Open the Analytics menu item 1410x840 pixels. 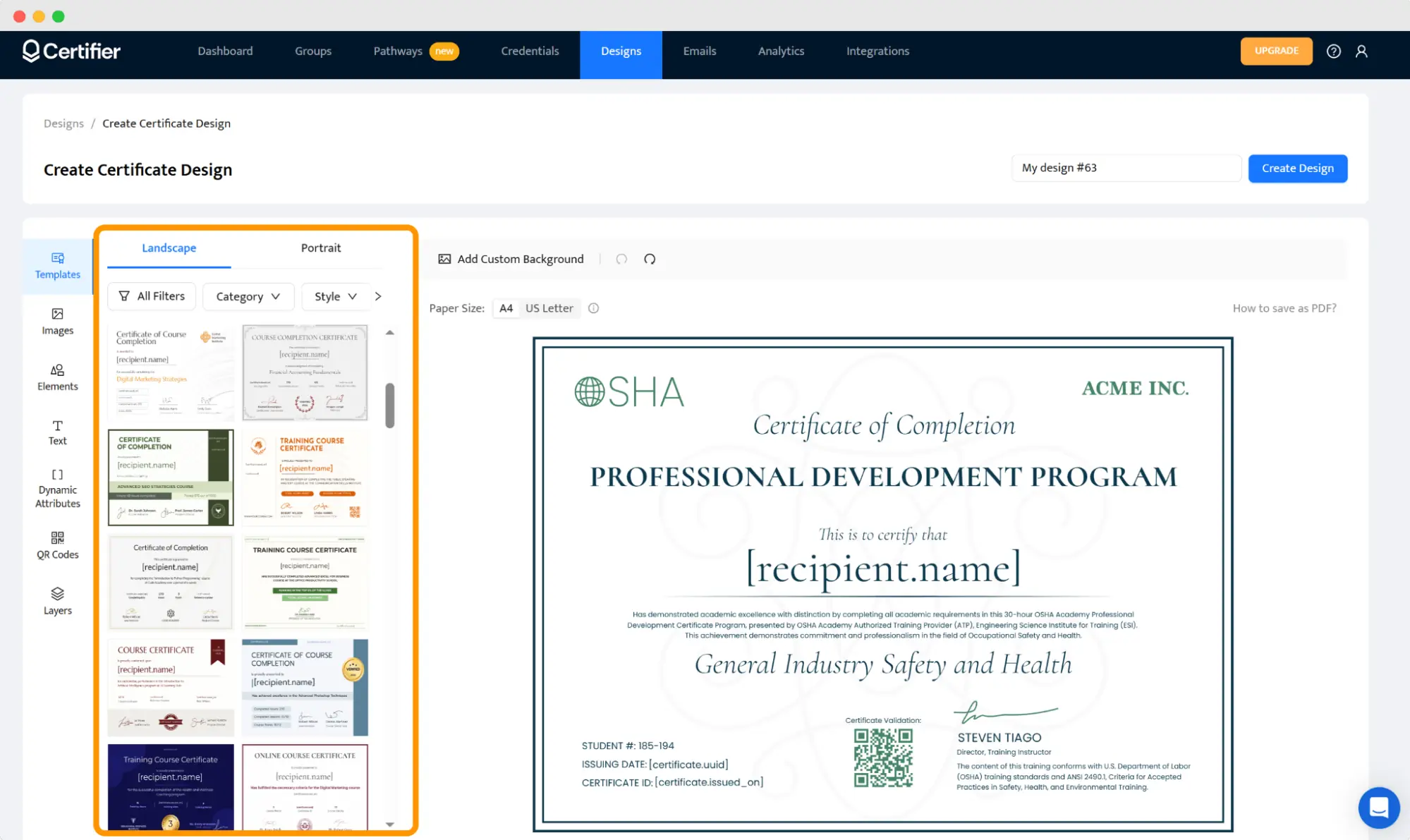pyautogui.click(x=781, y=51)
